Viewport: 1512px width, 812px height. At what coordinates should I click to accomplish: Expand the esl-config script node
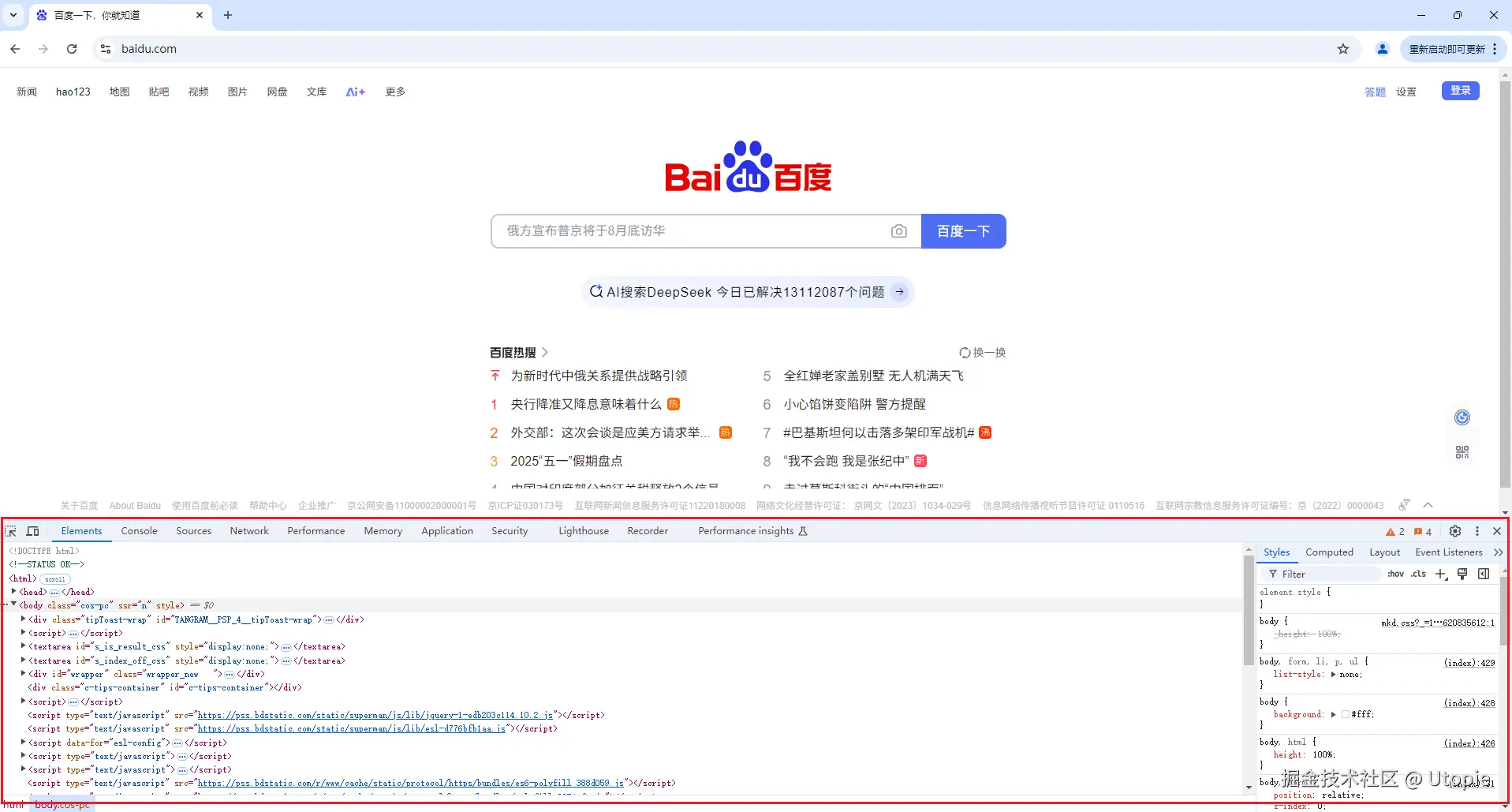pyautogui.click(x=23, y=742)
